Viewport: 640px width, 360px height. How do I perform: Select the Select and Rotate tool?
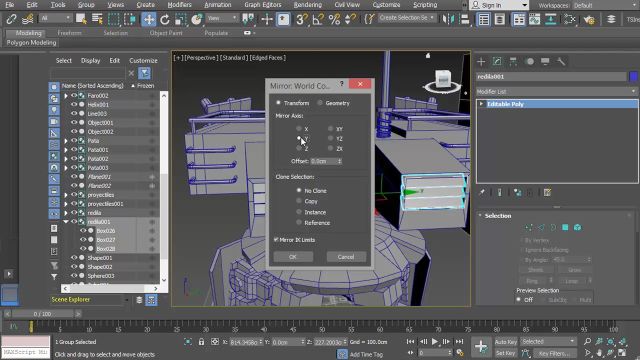[x=164, y=19]
